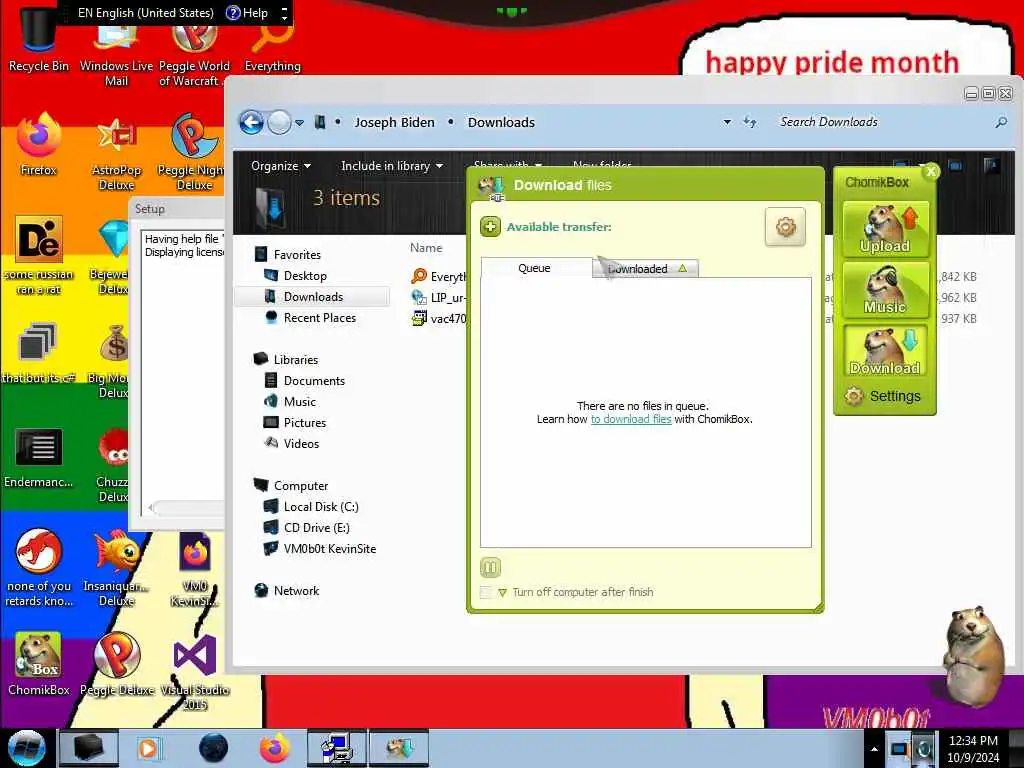Click Everything desktop shortcut
This screenshot has height=768, width=1024.
click(x=272, y=49)
